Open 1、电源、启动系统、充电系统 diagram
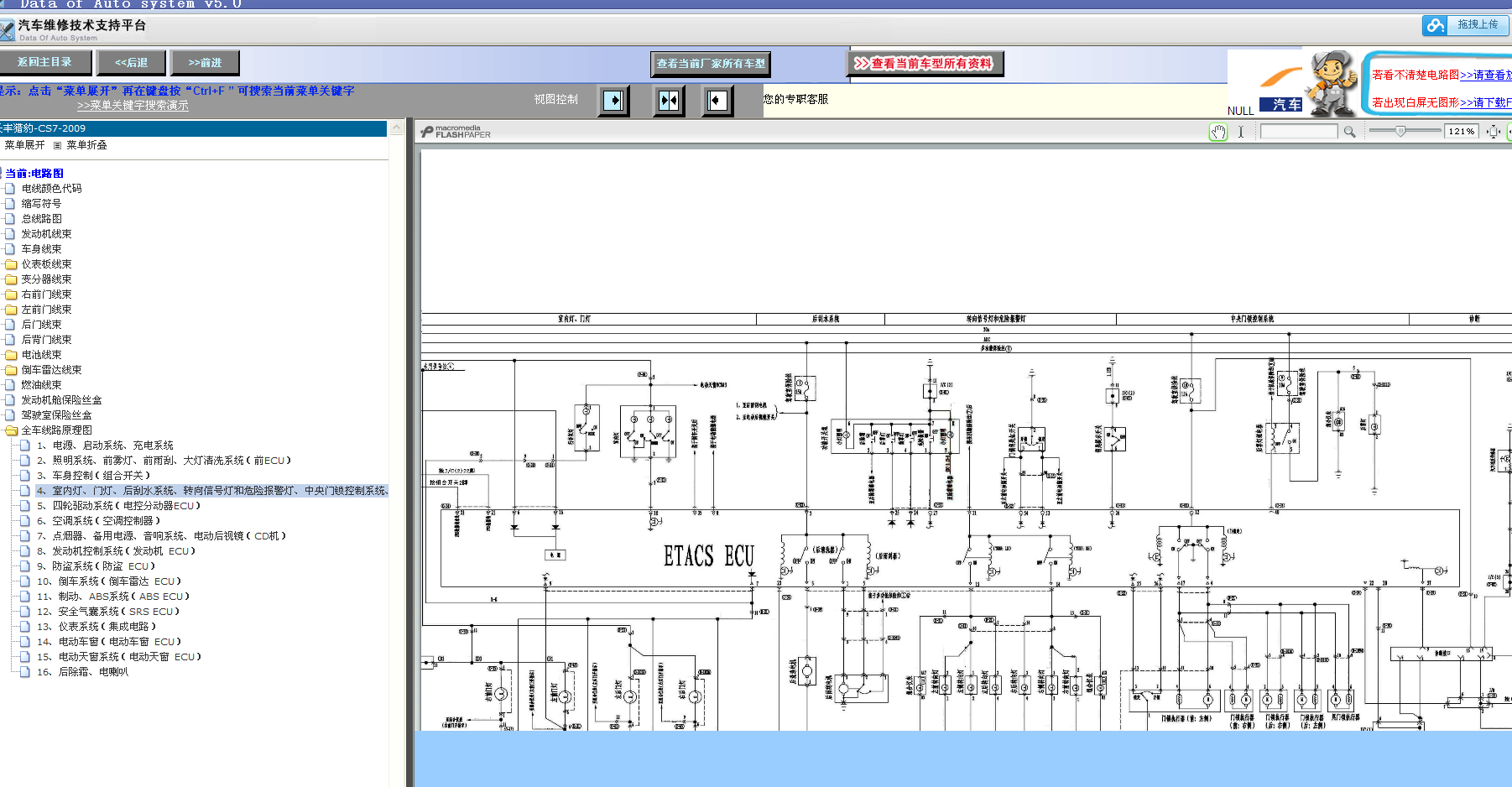1512x787 pixels. pos(105,446)
